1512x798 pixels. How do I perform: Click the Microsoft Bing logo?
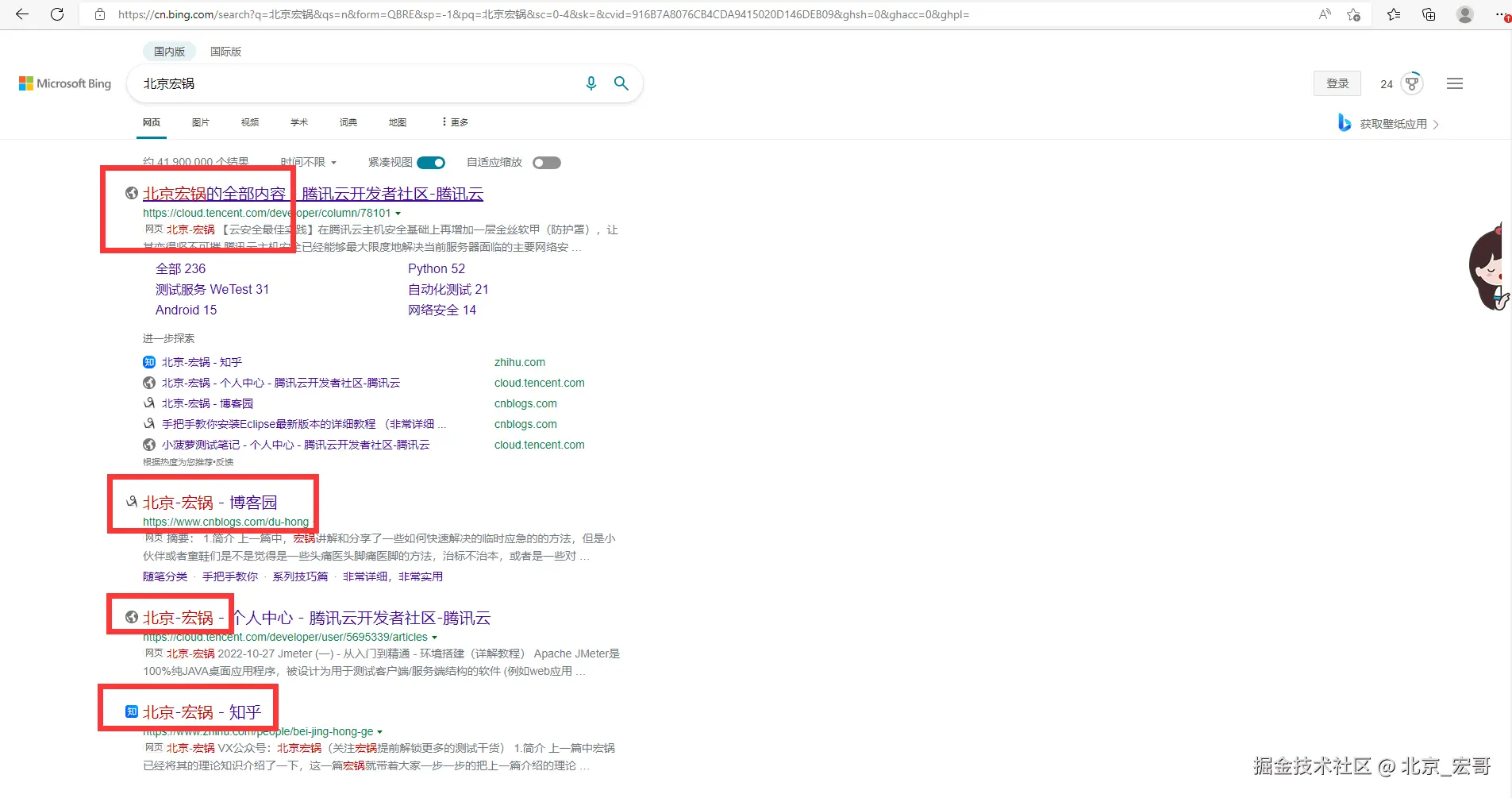coord(65,83)
